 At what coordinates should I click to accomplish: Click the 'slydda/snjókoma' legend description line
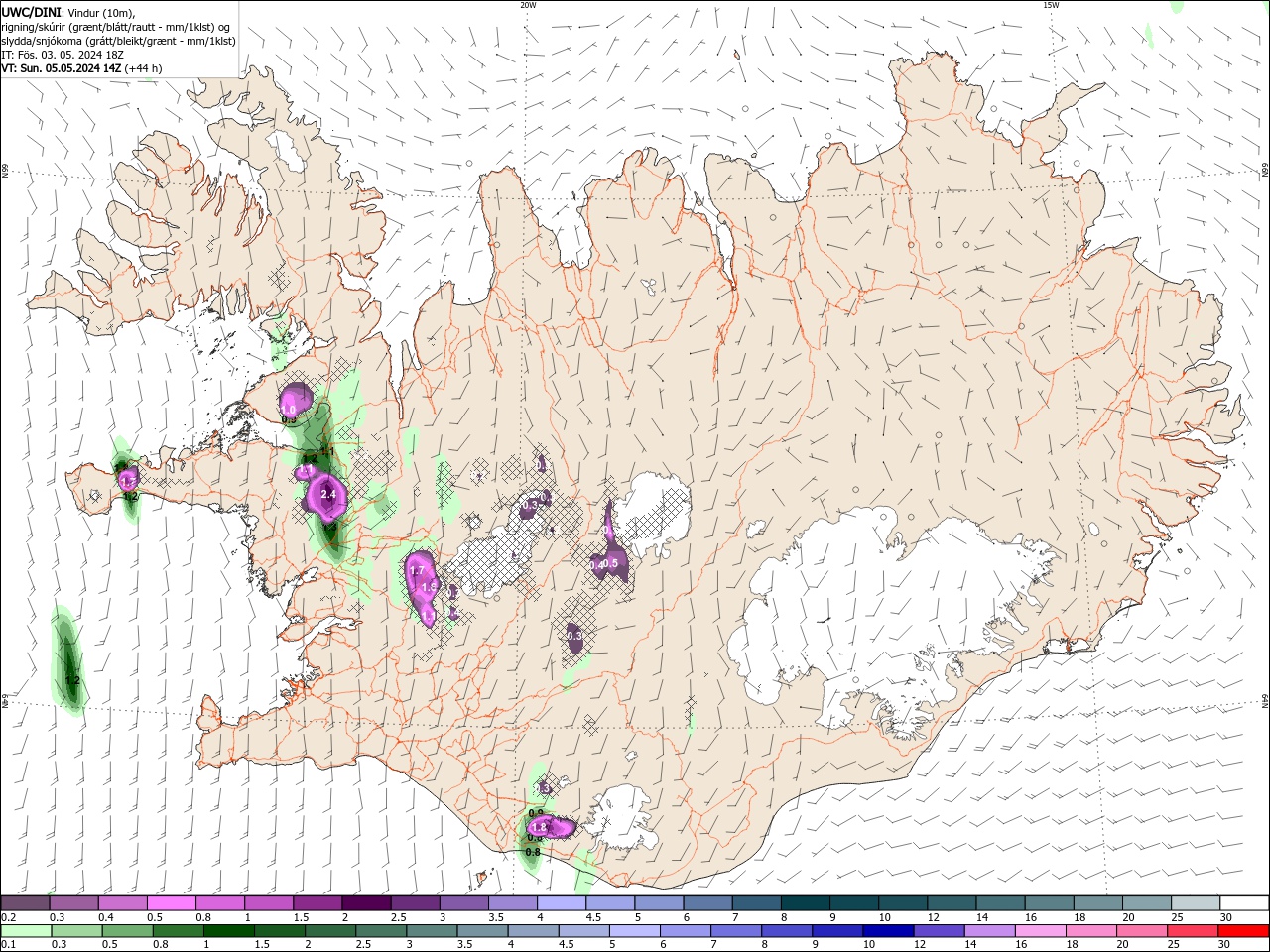click(x=118, y=41)
